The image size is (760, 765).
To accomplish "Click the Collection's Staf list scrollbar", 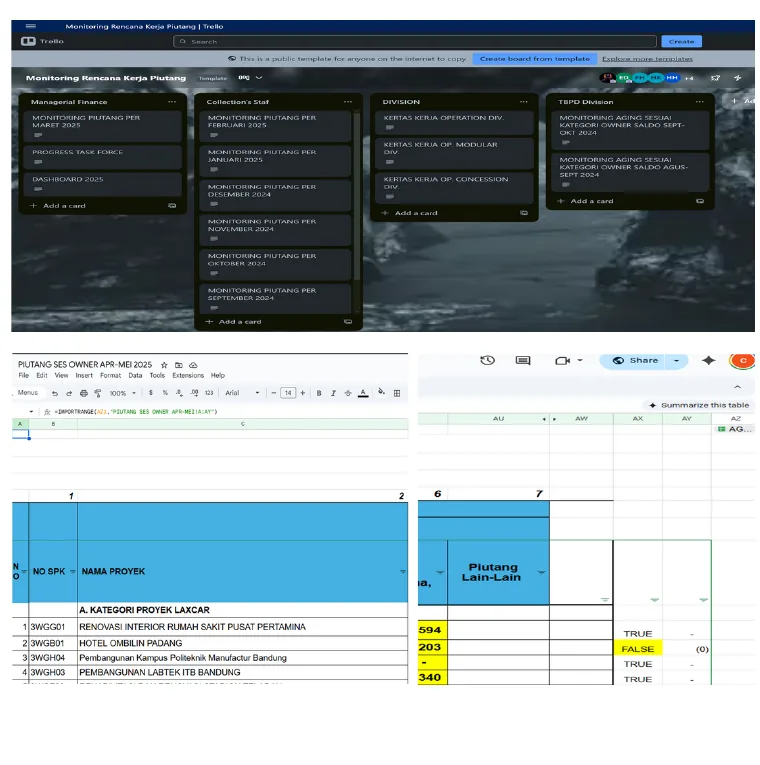I will coord(357,195).
